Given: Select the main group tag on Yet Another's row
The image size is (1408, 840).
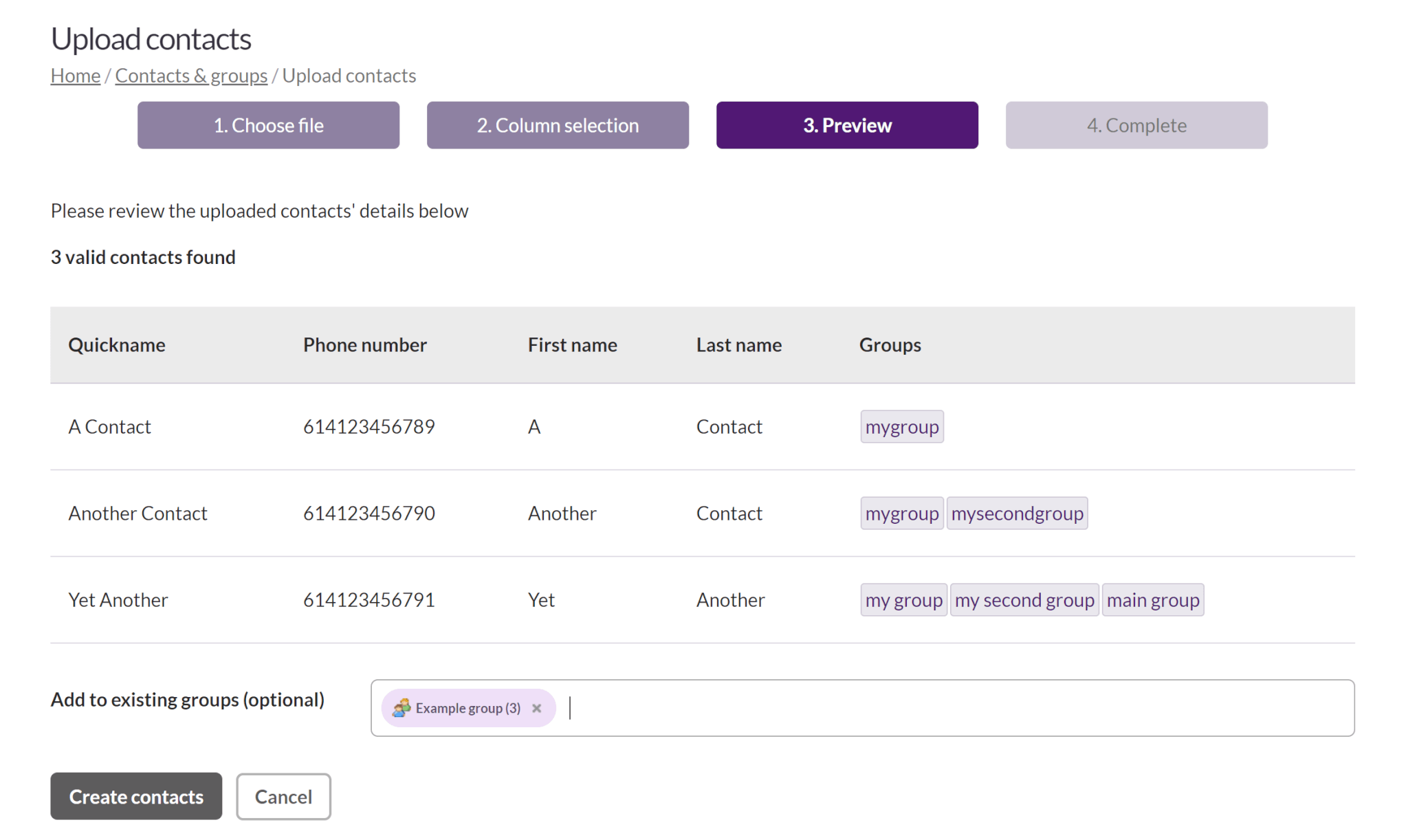Looking at the screenshot, I should tap(1153, 599).
